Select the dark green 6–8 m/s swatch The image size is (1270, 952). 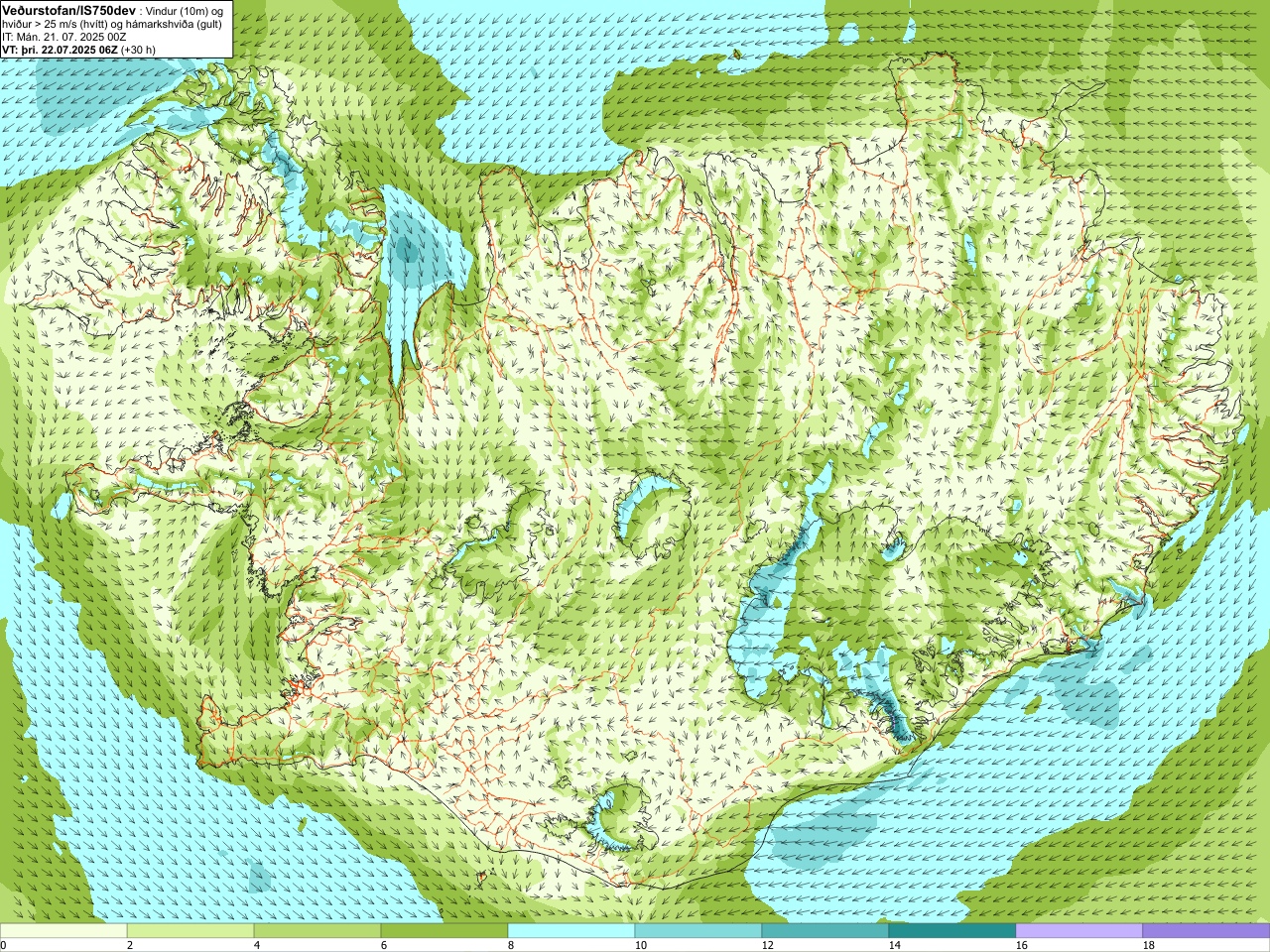point(444,931)
